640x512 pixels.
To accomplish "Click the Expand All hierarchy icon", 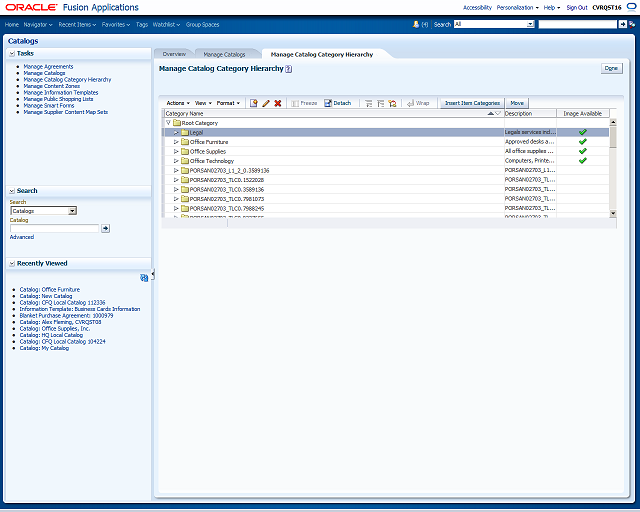I will point(369,104).
